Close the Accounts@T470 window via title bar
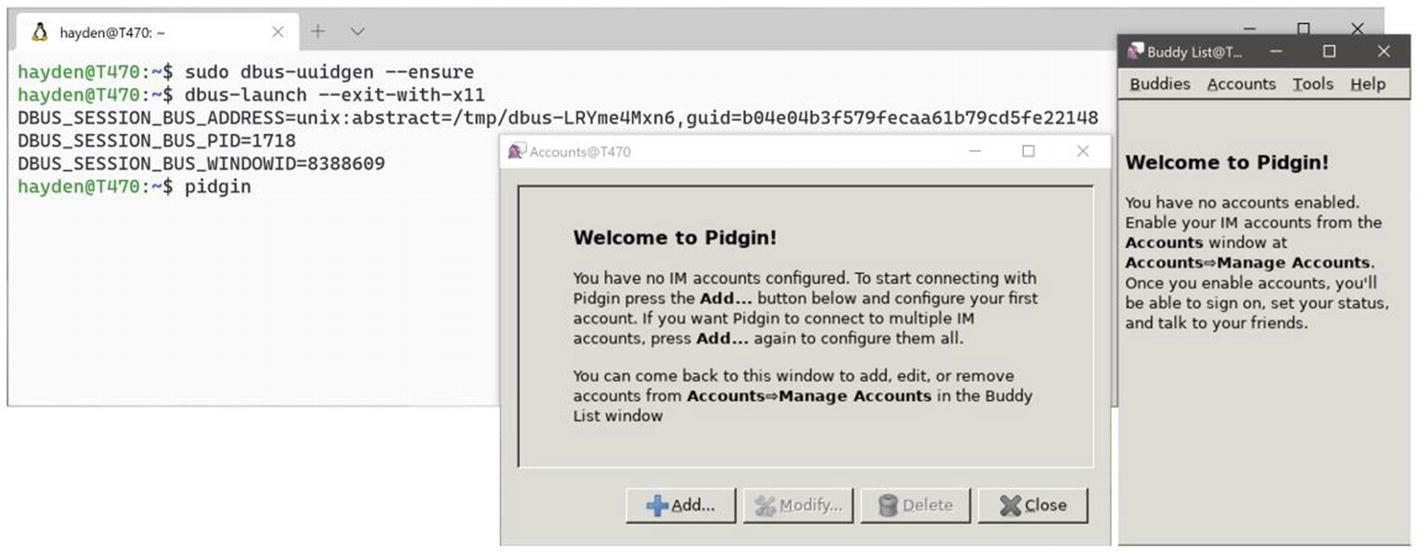Viewport: 1421px width, 554px height. (1083, 152)
